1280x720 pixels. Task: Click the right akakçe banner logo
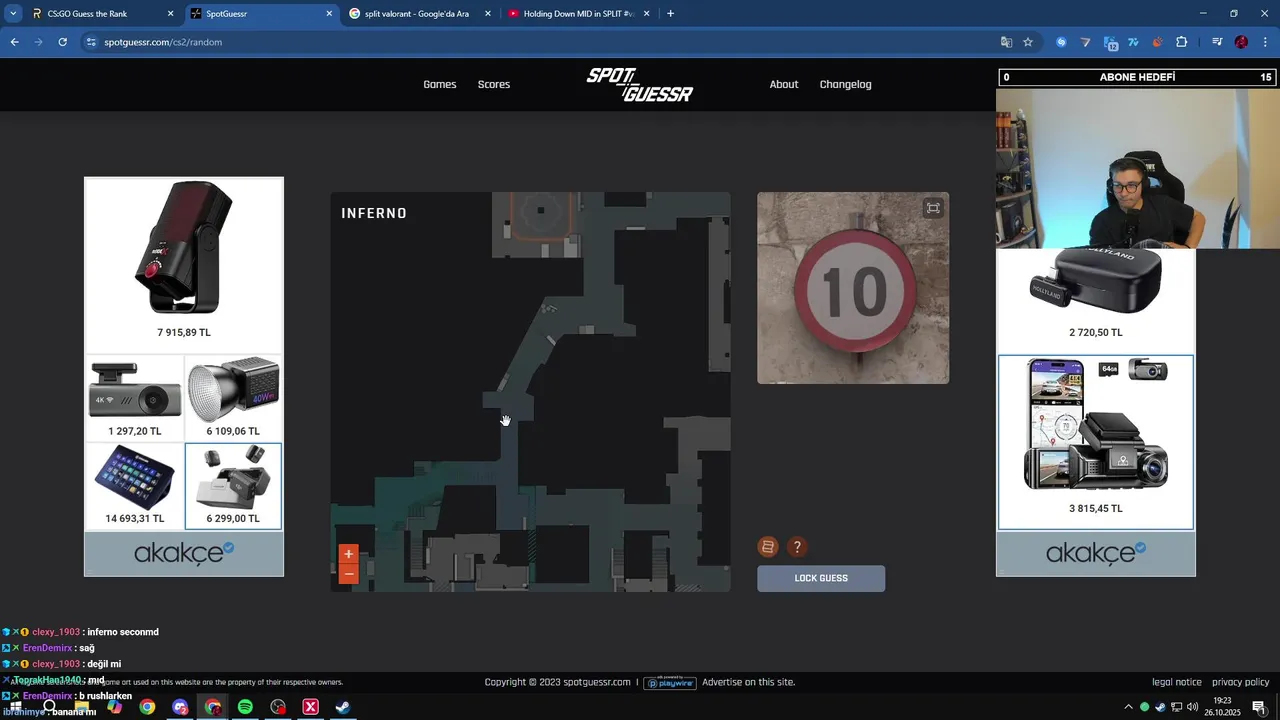point(1096,554)
